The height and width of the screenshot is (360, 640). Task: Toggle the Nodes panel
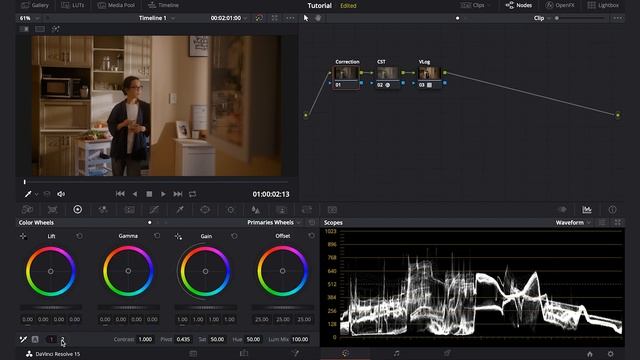(x=519, y=5)
